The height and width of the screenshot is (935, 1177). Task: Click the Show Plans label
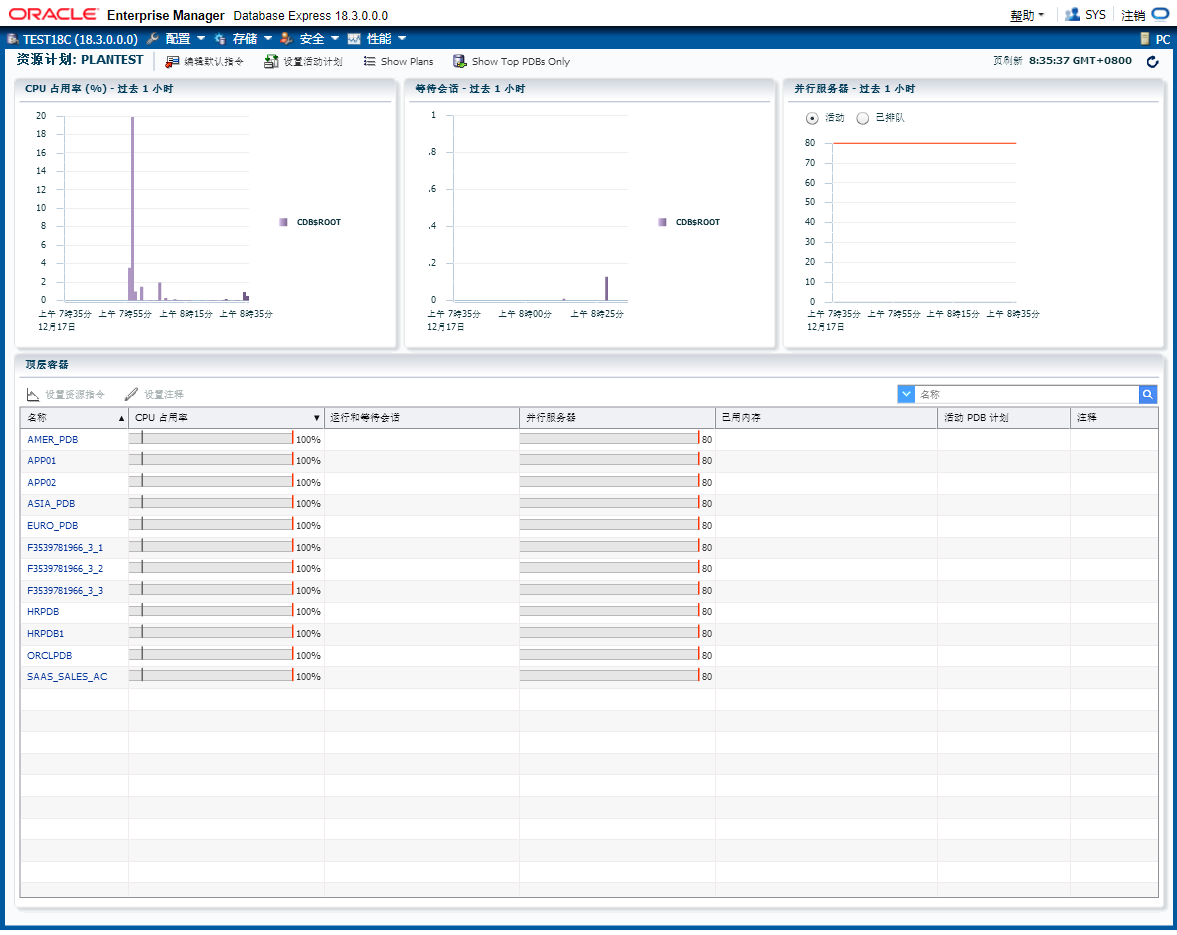coord(407,62)
